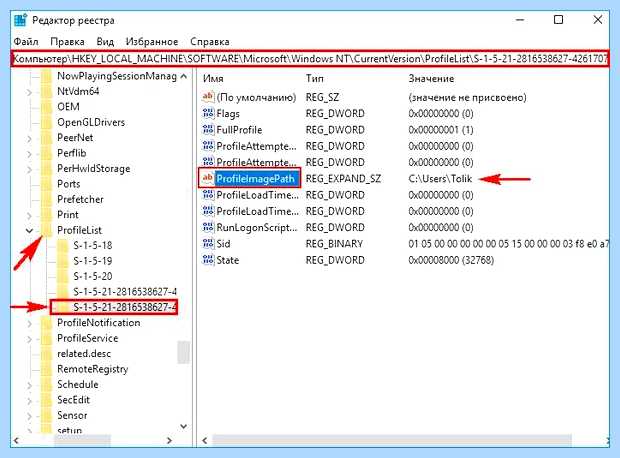
Task: Click the REG_BINARY type cell
Action: [x=334, y=244]
